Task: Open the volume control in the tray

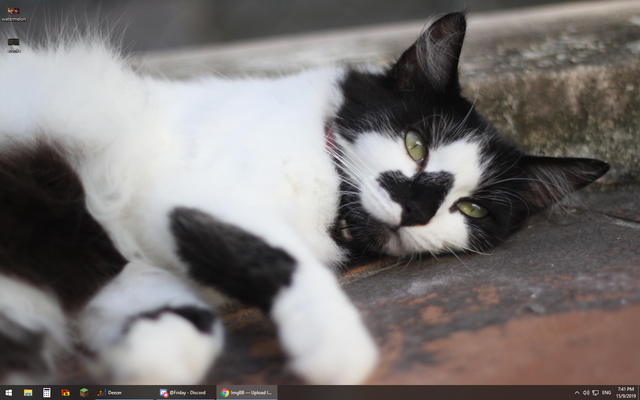Action: click(x=586, y=393)
